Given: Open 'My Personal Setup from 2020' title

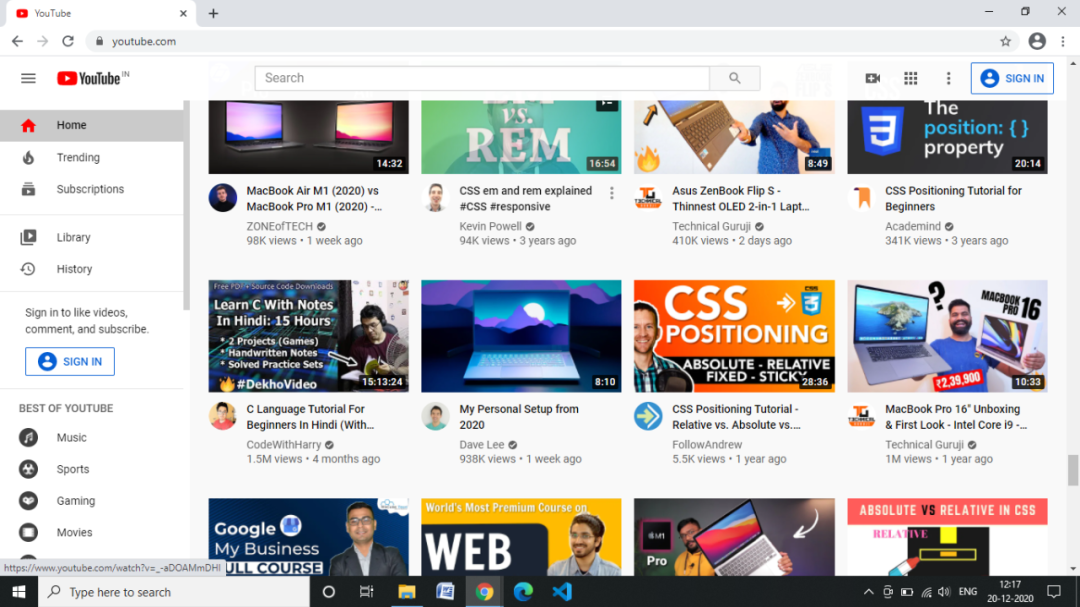Looking at the screenshot, I should coord(519,417).
